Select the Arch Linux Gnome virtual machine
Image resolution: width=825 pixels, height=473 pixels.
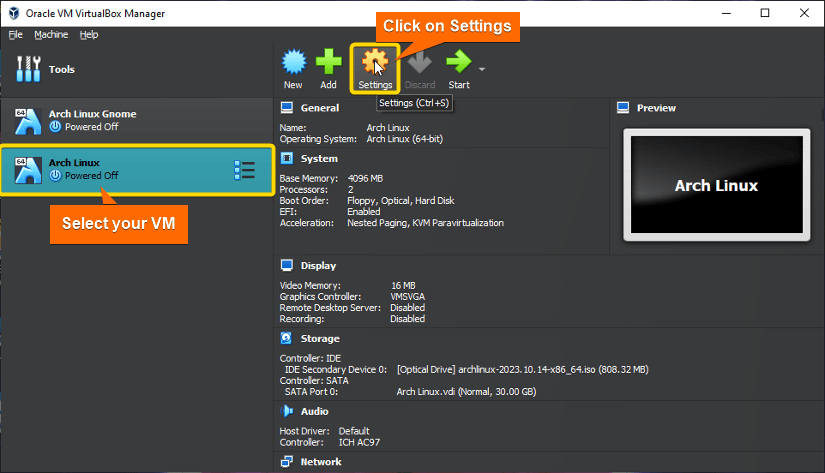coord(137,120)
